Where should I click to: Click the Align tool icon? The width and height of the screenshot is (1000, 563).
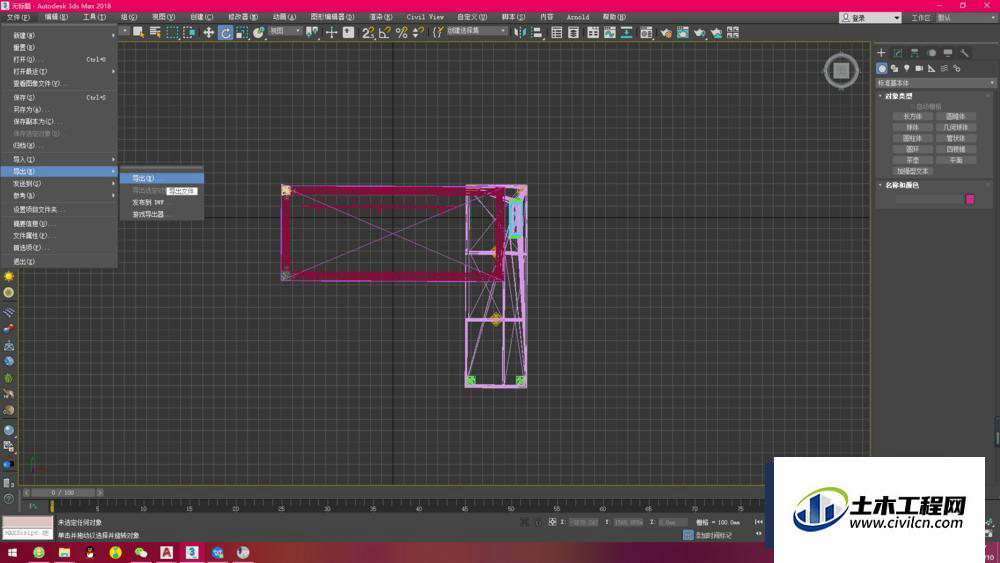537,33
